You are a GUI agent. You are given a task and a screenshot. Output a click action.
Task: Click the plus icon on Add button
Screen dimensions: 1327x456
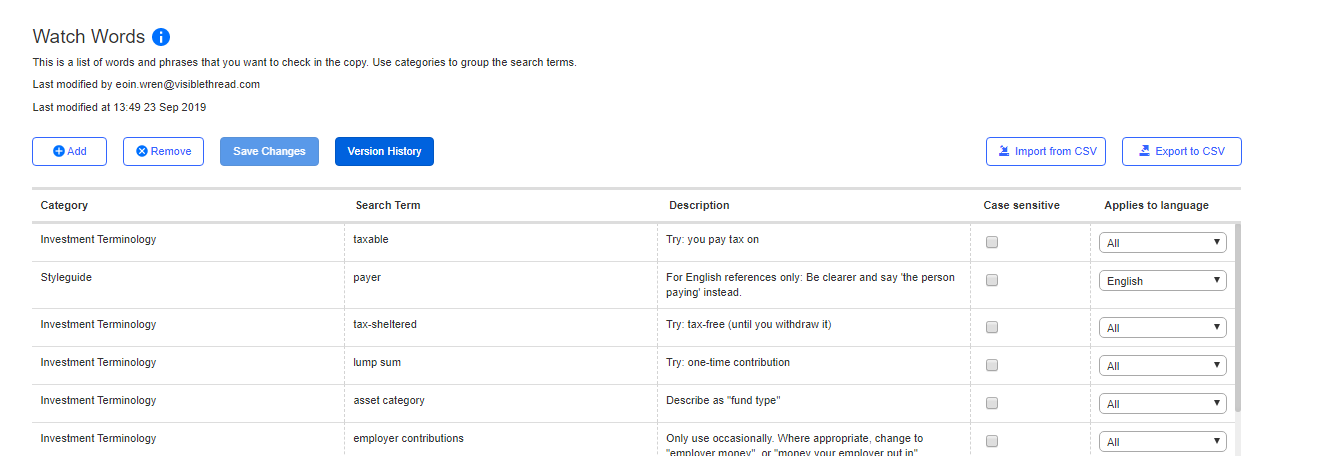coord(59,151)
